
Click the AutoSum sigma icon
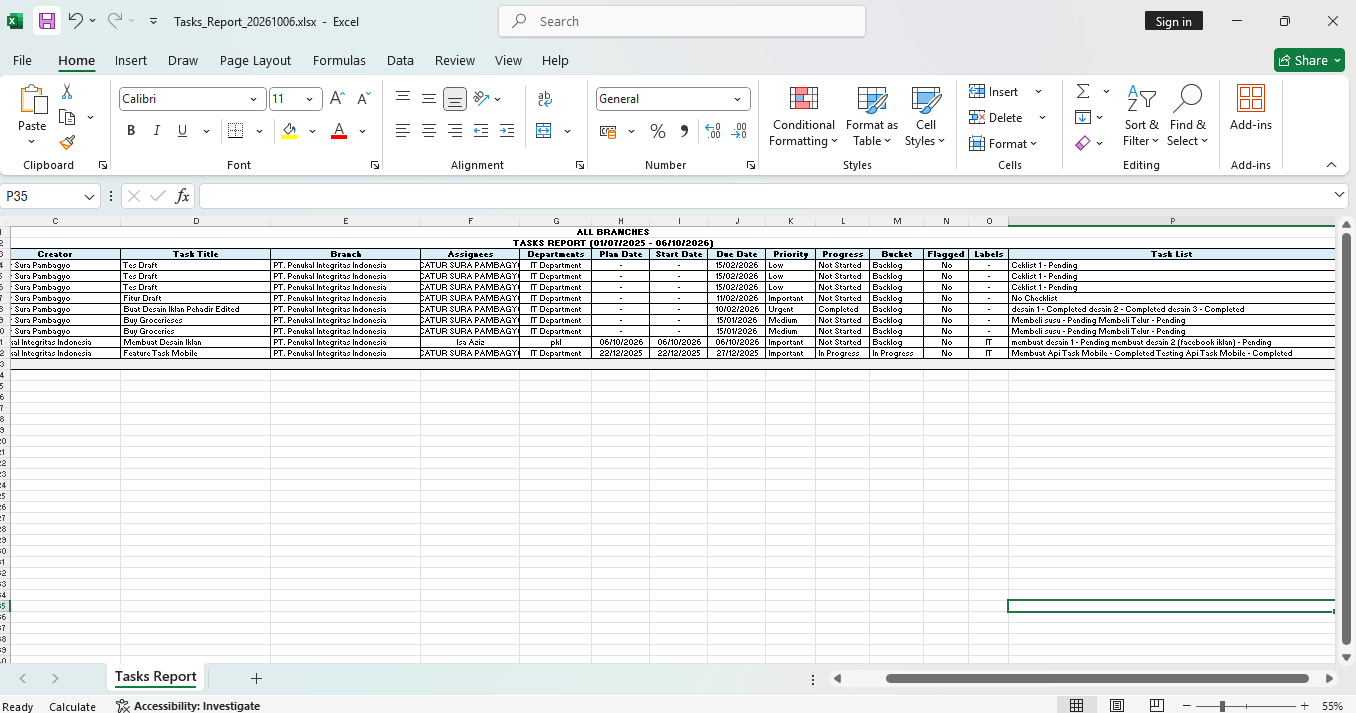(1083, 91)
